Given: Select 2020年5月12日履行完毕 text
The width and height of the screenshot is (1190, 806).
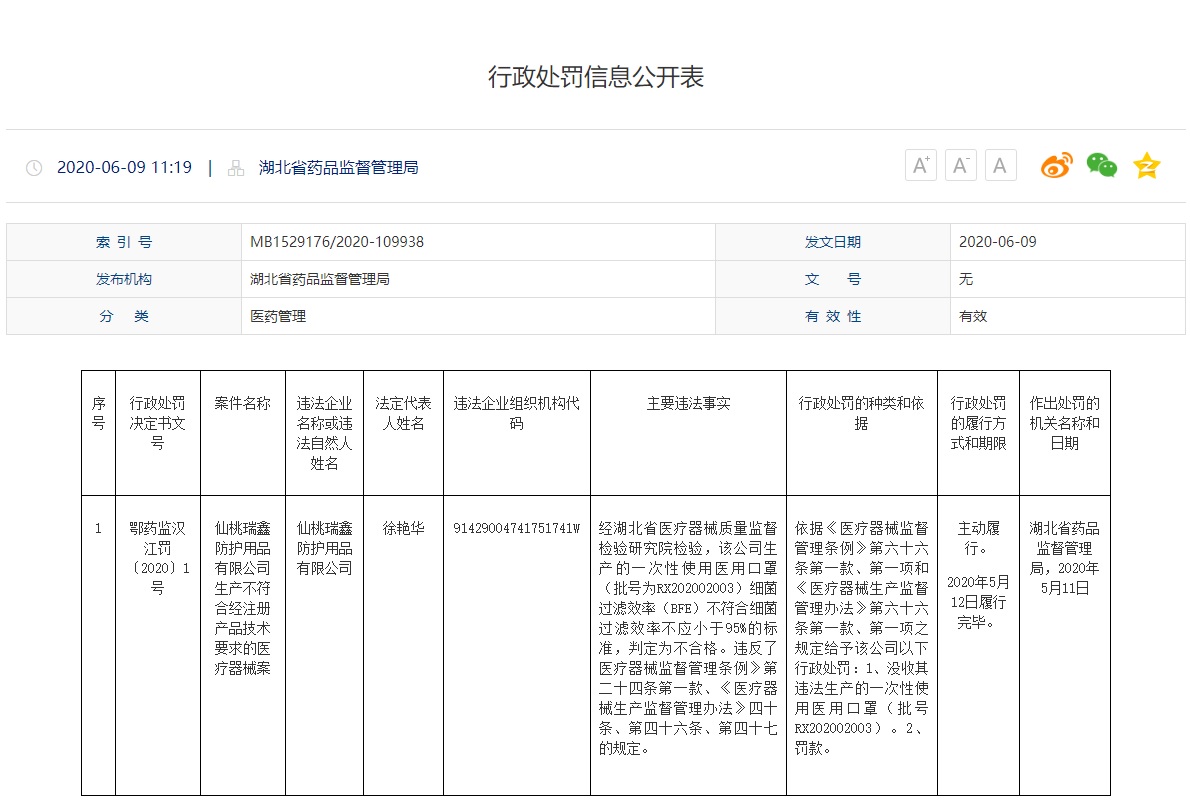Looking at the screenshot, I should click(x=978, y=603).
